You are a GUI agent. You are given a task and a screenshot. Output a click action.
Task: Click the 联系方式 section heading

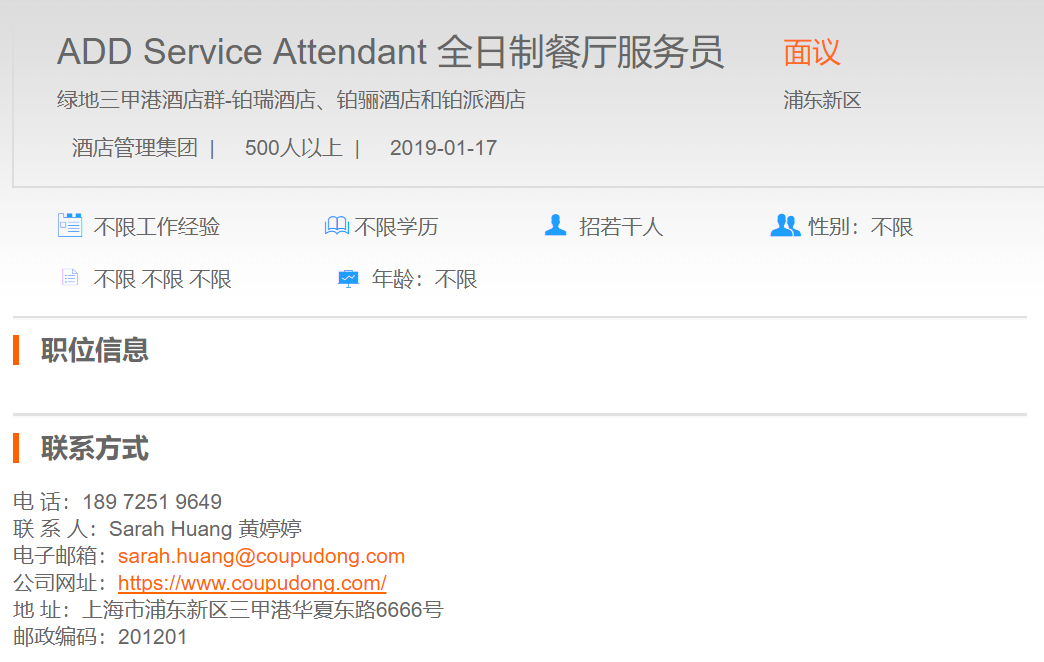pos(95,448)
